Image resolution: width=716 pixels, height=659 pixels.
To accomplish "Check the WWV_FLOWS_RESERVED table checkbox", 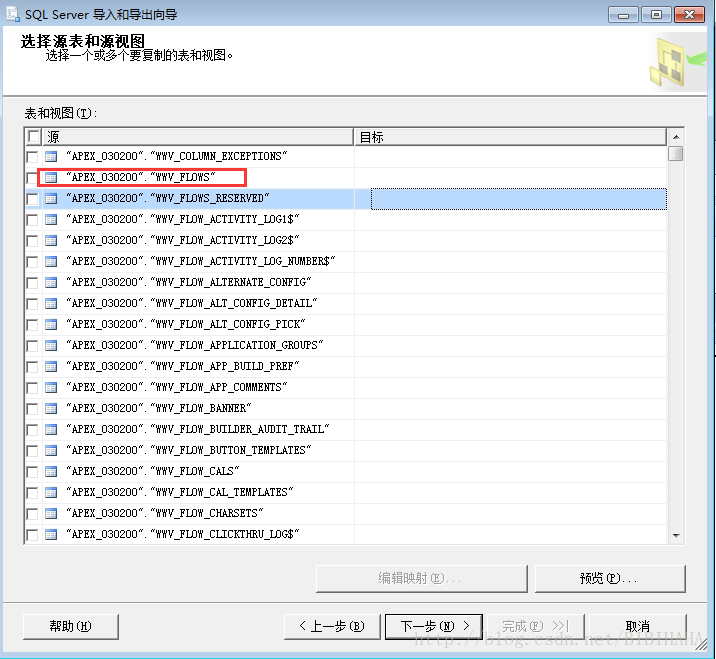I will tap(32, 199).
